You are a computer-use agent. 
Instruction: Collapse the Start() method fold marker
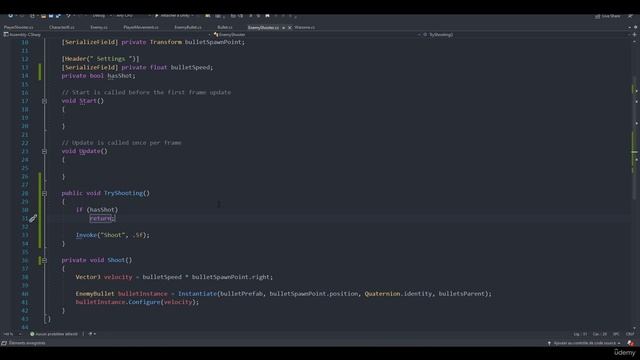[44, 101]
